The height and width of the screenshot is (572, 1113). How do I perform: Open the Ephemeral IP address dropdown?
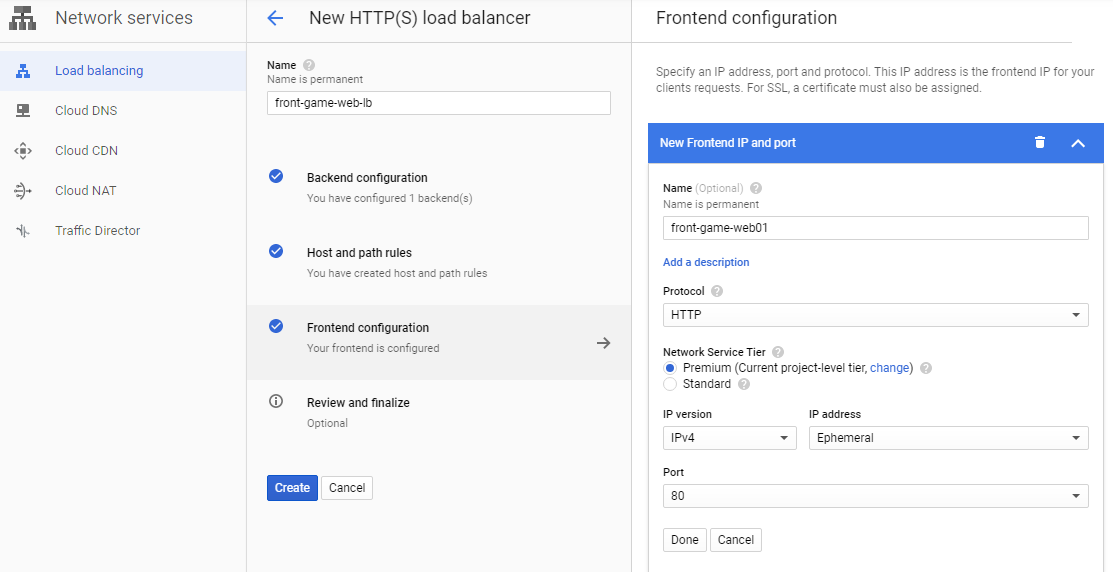pos(948,438)
